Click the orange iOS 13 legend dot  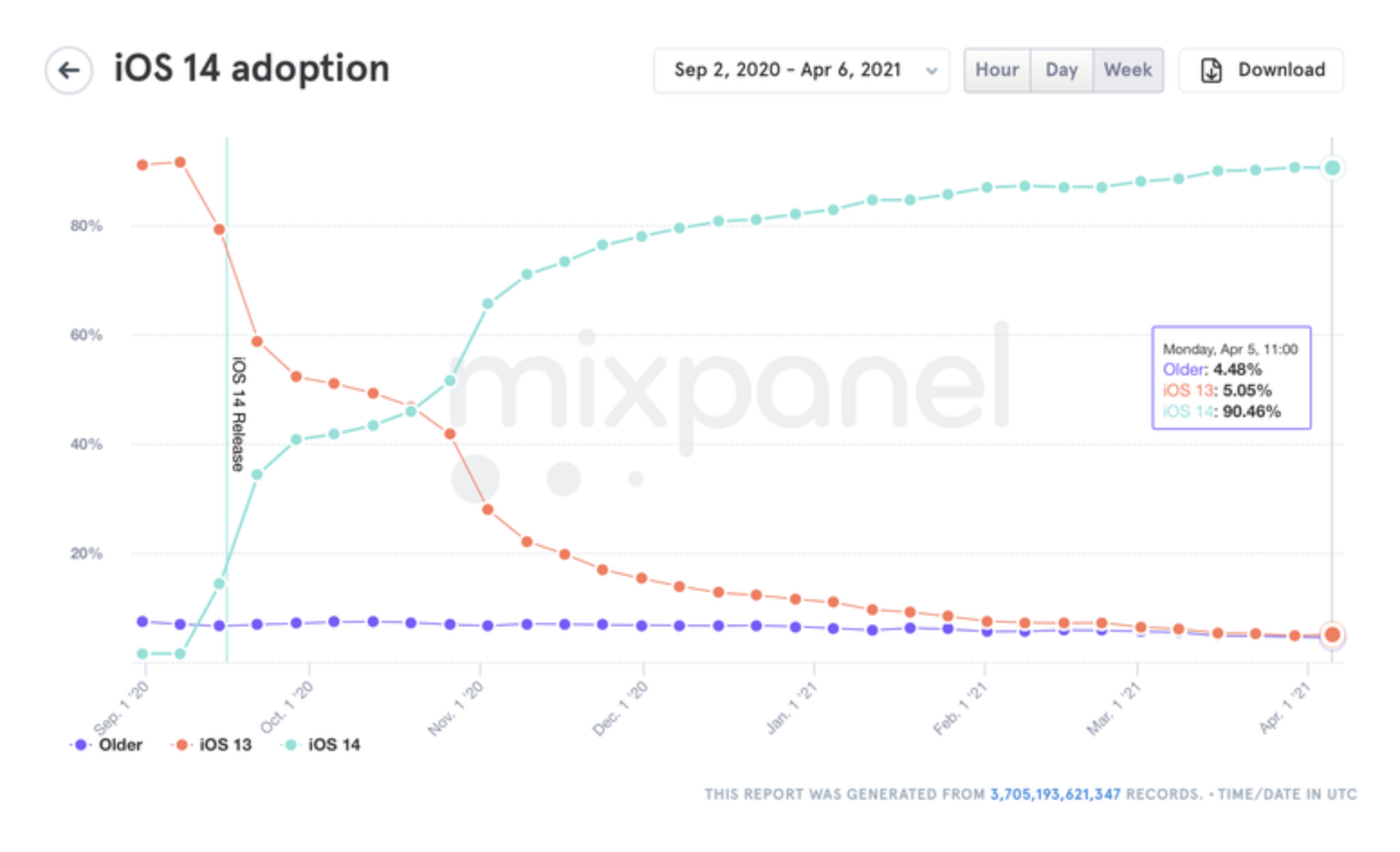(x=182, y=745)
